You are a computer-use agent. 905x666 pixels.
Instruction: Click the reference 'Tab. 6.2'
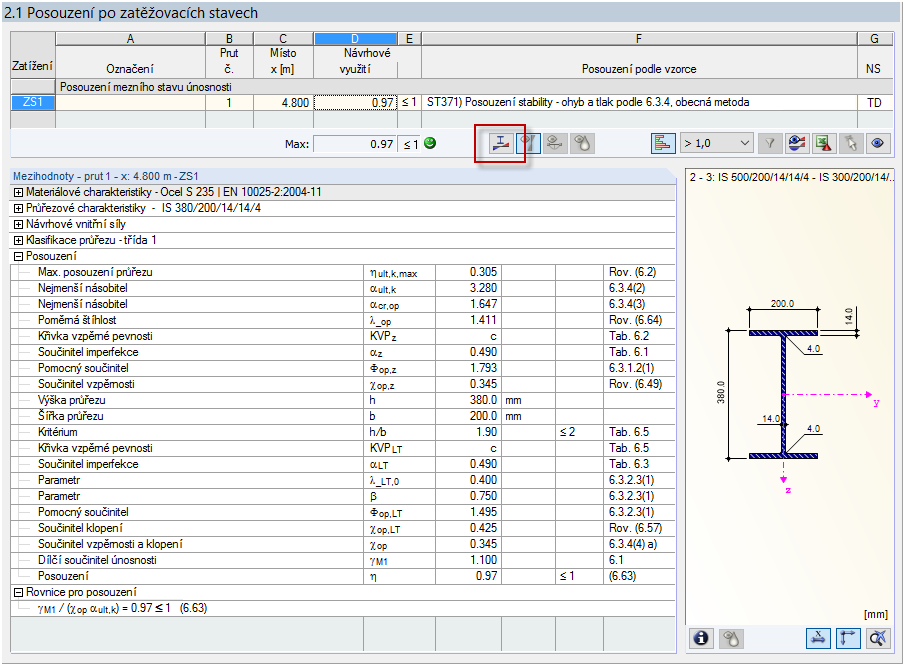pyautogui.click(x=629, y=336)
